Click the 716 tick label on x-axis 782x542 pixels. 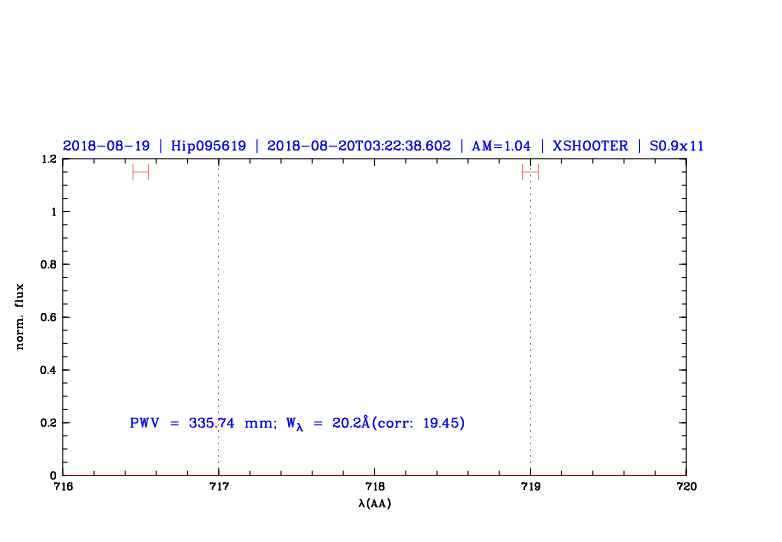coord(62,487)
